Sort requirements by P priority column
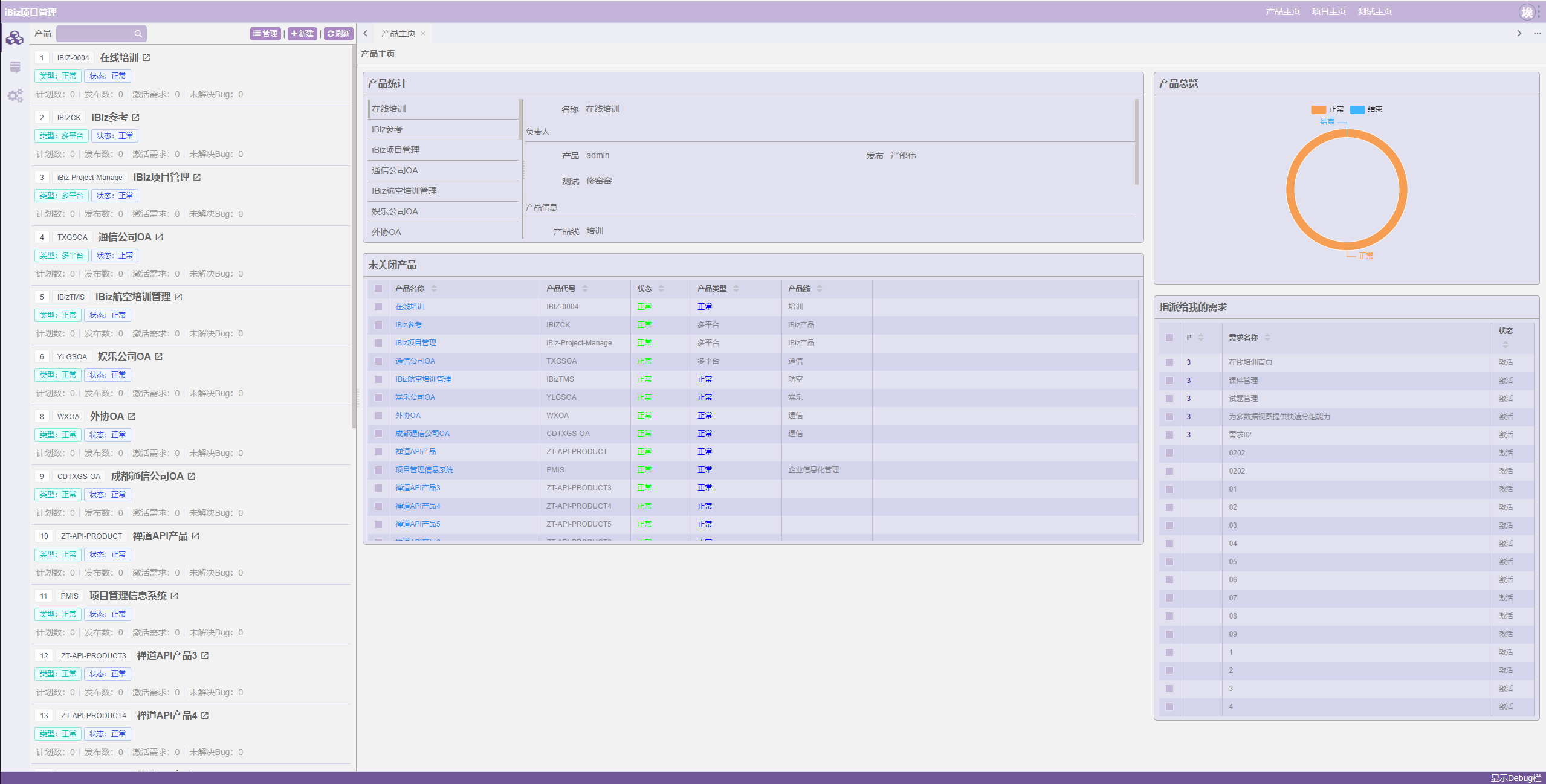Image resolution: width=1546 pixels, height=784 pixels. (1201, 338)
